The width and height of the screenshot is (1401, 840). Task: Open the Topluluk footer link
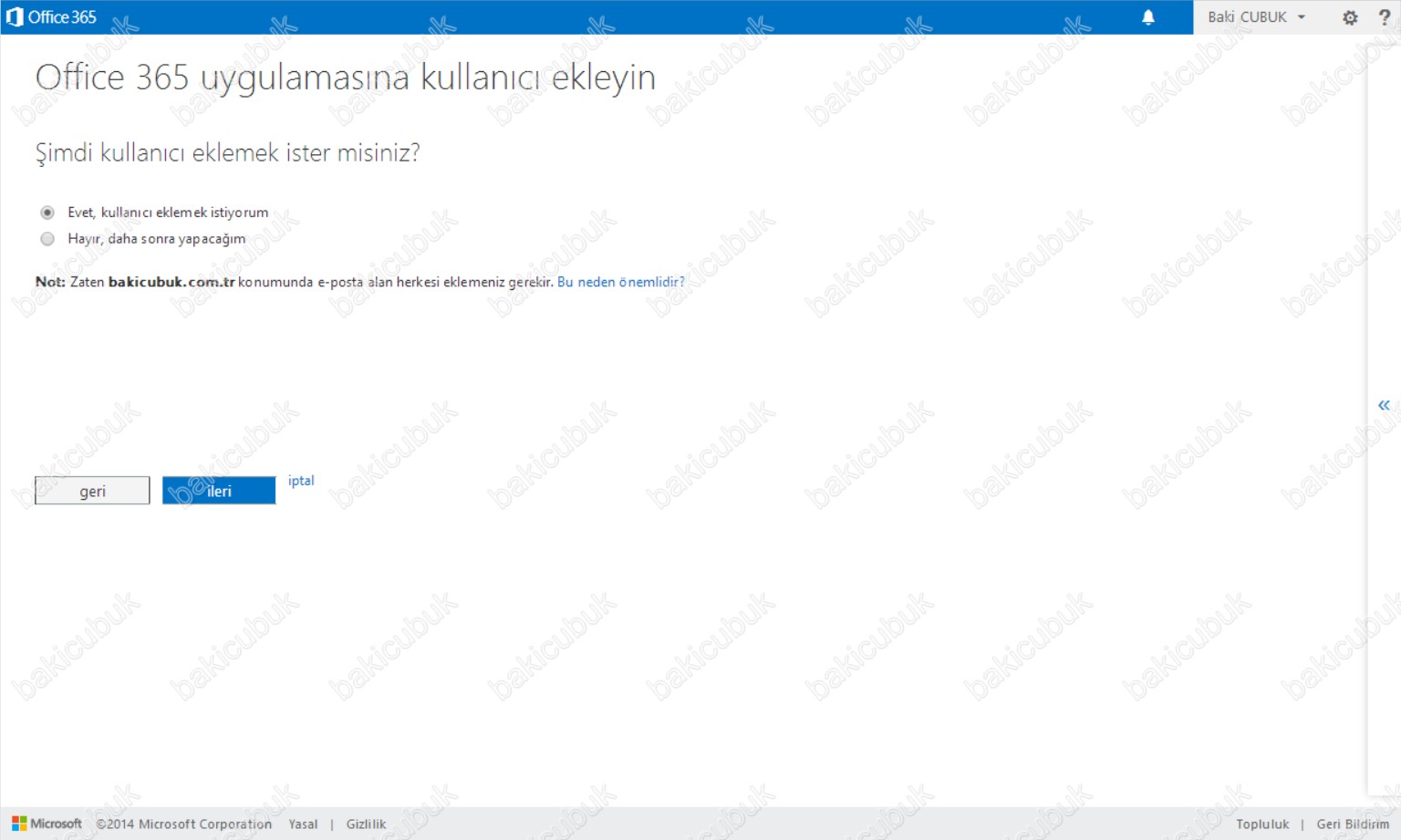coord(1262,824)
